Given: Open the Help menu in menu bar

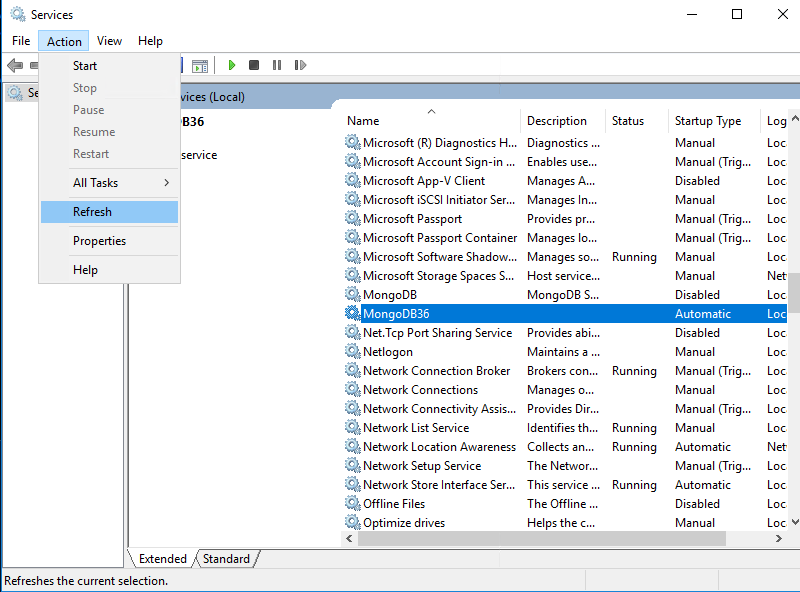Looking at the screenshot, I should (x=151, y=41).
